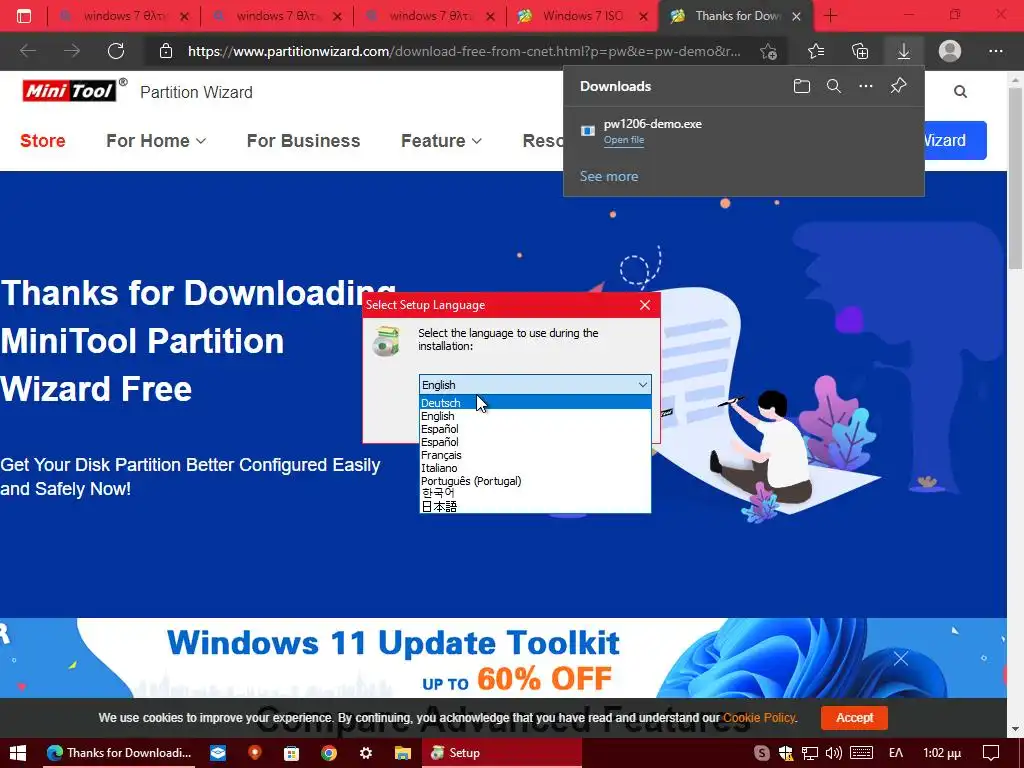
Task: Click the Edge taskbar window button
Action: coord(120,753)
